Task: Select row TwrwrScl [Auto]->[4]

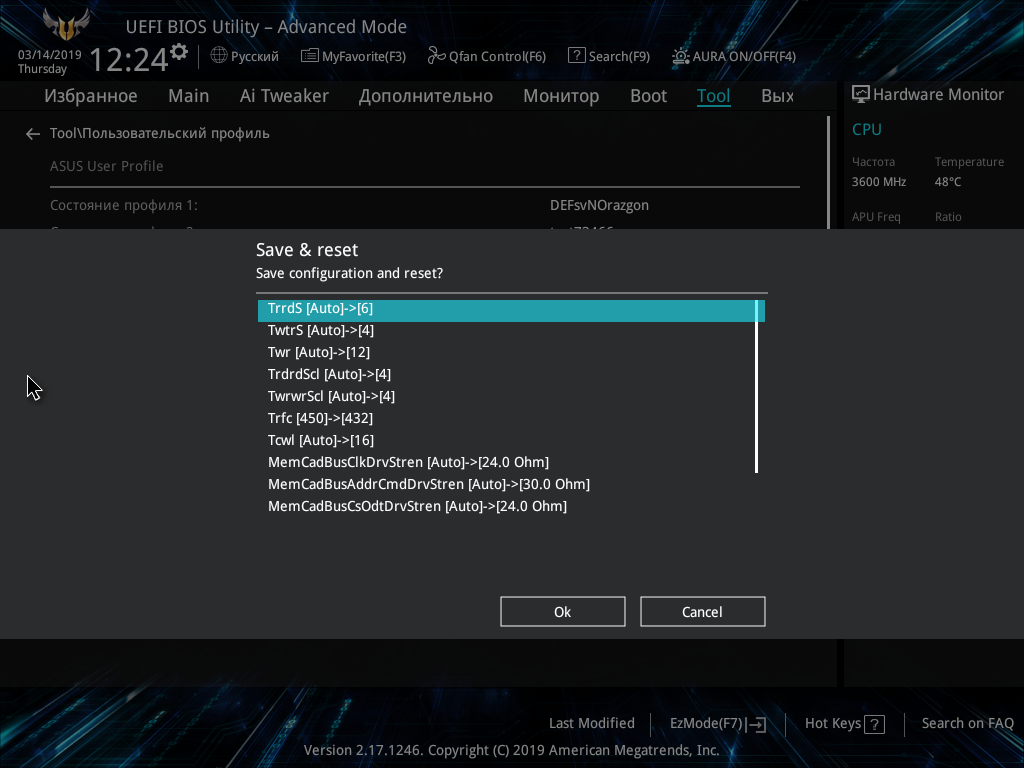Action: (511, 396)
